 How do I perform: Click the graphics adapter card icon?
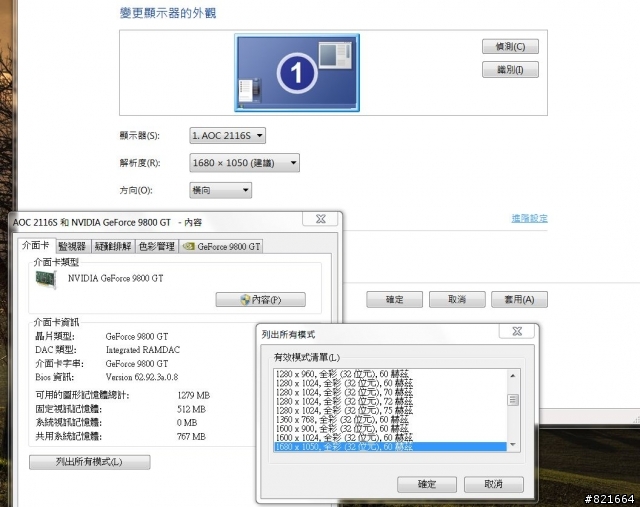[x=45, y=280]
